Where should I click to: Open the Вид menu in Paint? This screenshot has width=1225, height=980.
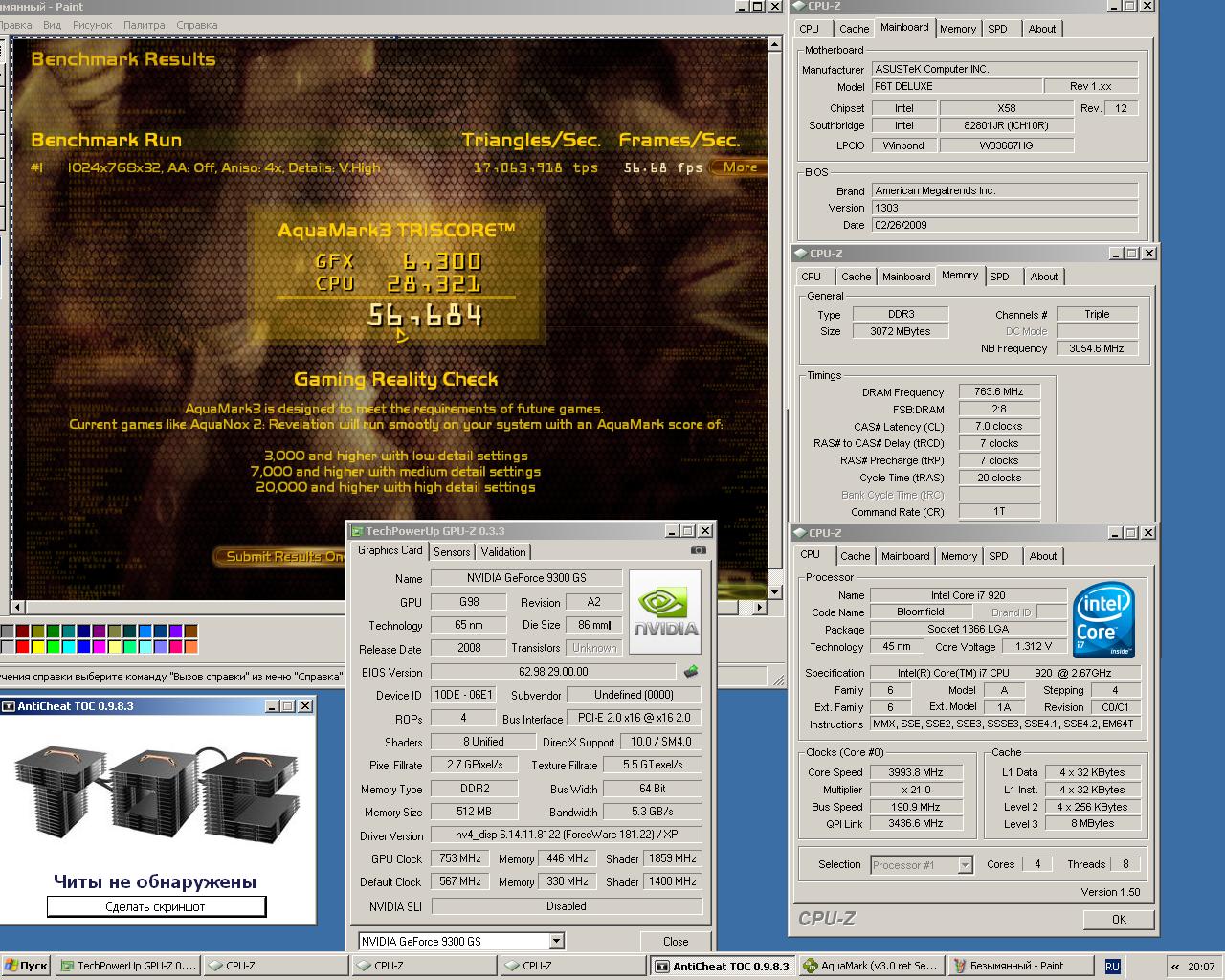(x=53, y=25)
